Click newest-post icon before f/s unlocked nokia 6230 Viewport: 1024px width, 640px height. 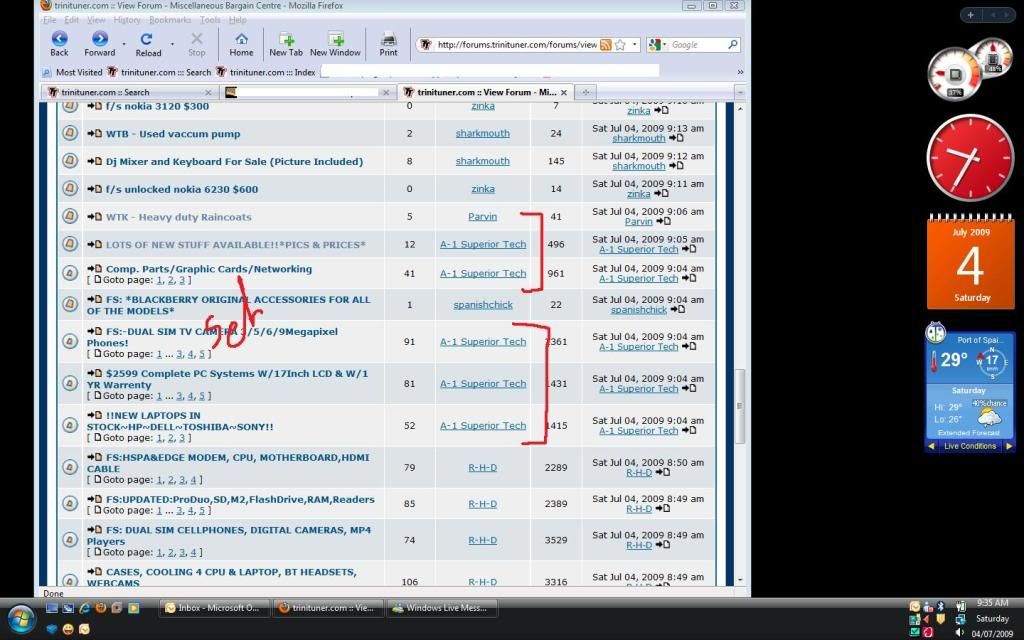point(95,189)
